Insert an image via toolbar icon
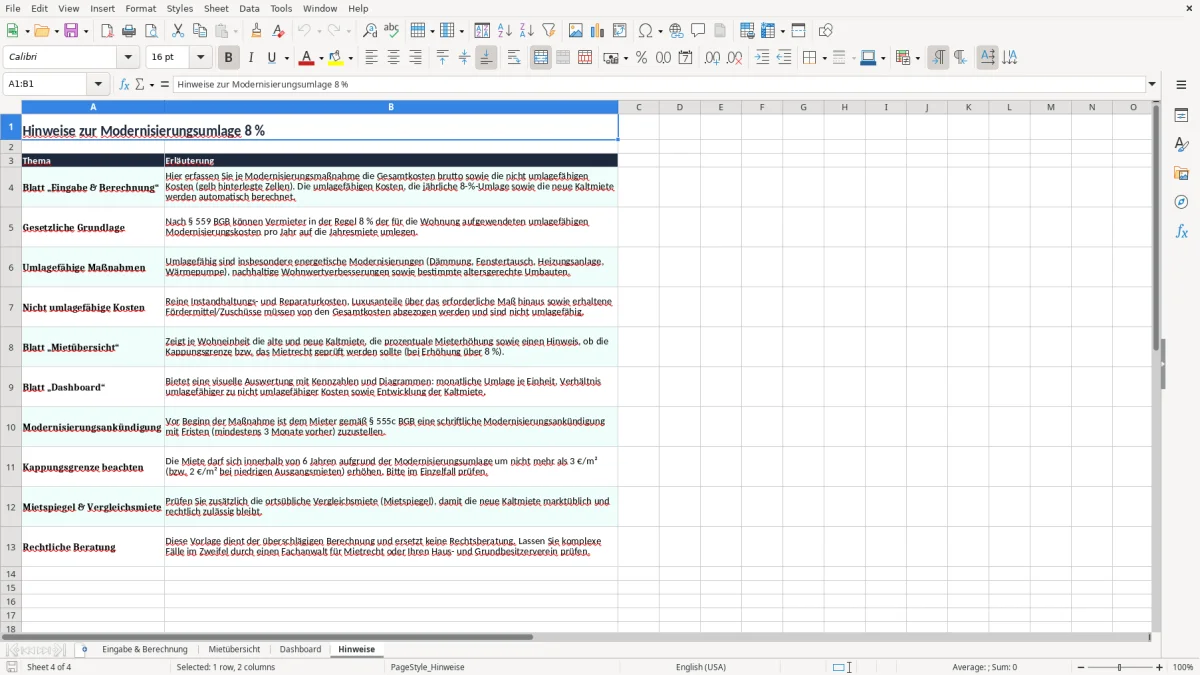The height and width of the screenshot is (675, 1200). (x=576, y=31)
